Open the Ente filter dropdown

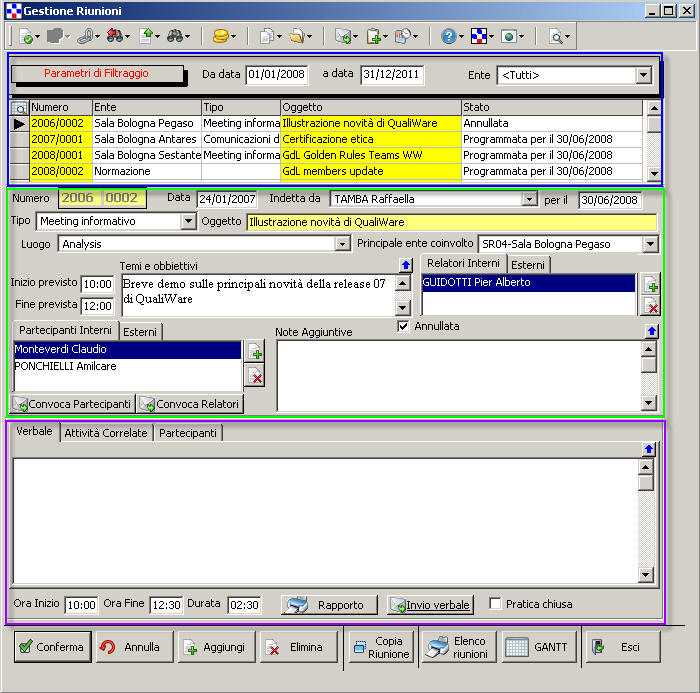click(x=643, y=76)
